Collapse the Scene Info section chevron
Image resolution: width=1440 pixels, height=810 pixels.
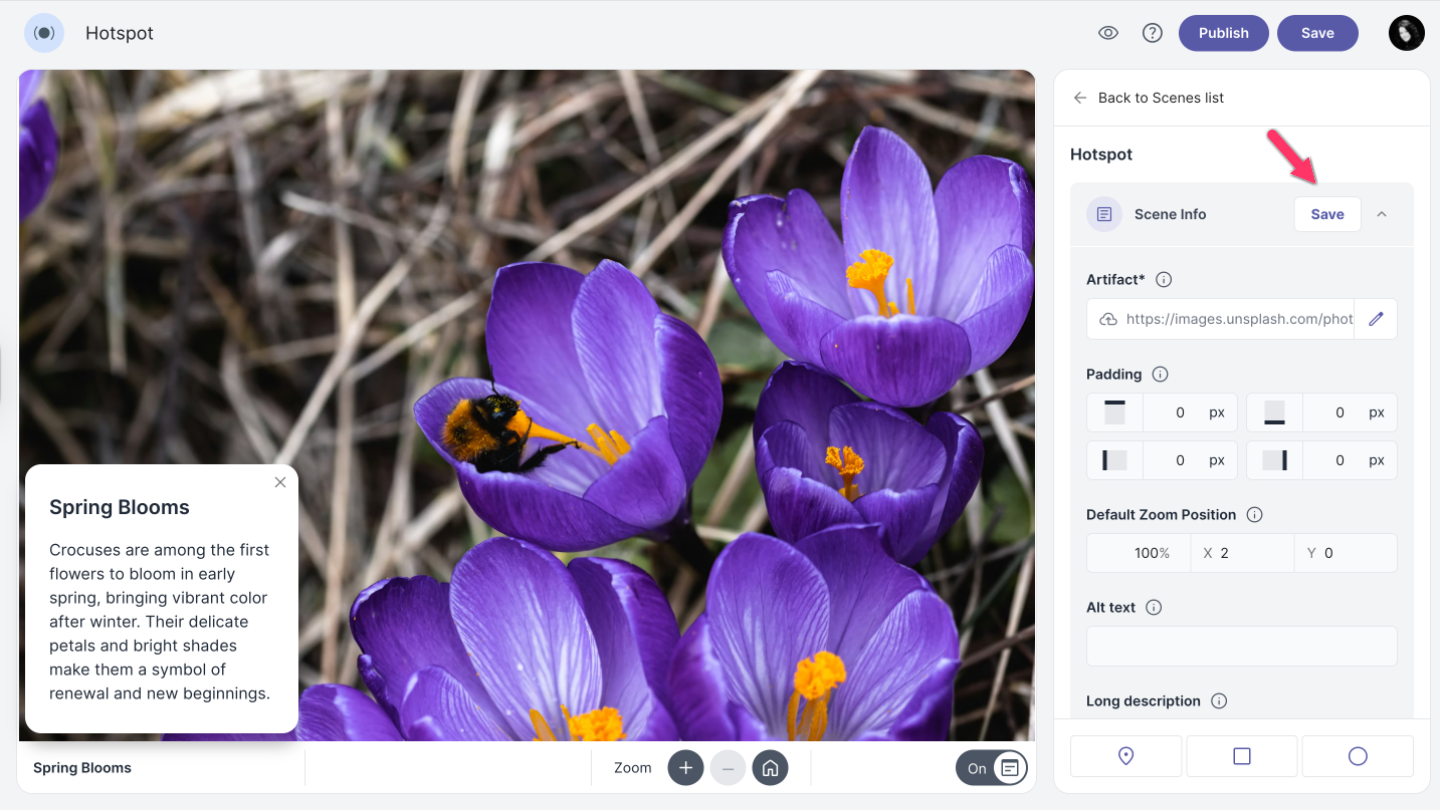point(1382,214)
